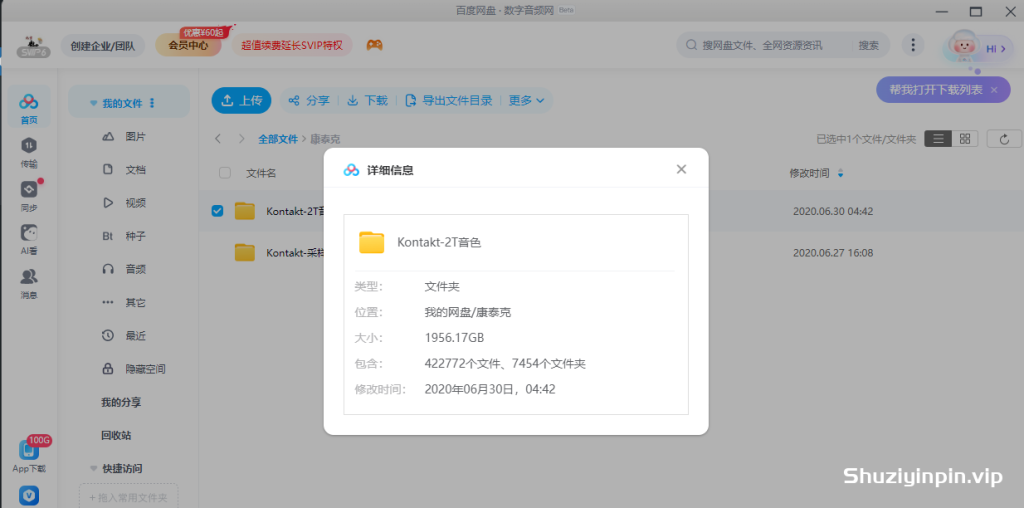Click the 文件名 column header
The image size is (1024, 508).
tap(261, 173)
